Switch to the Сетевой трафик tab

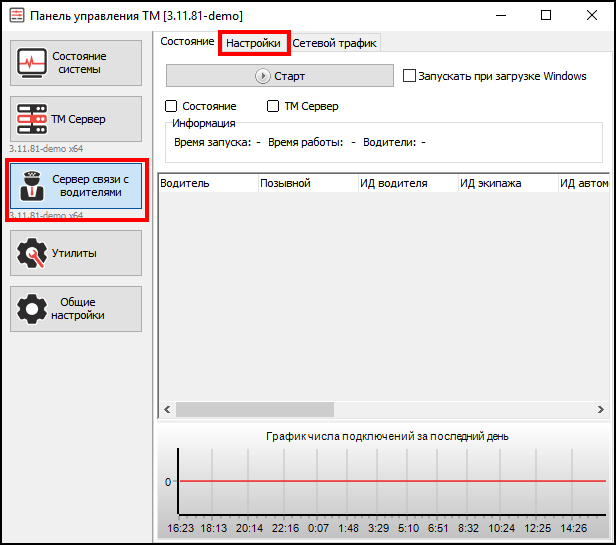click(x=335, y=43)
